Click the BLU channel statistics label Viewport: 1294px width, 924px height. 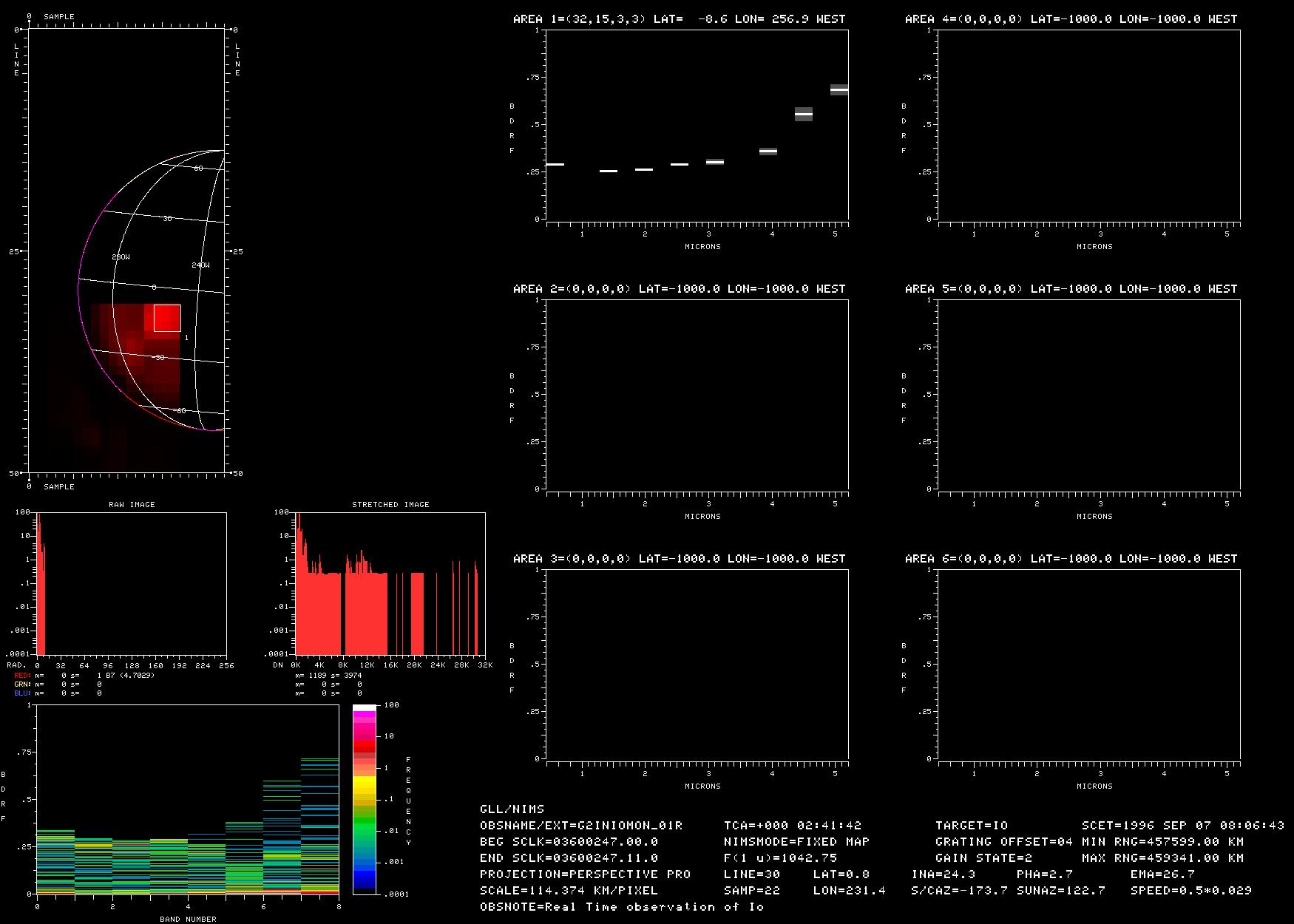[x=22, y=693]
